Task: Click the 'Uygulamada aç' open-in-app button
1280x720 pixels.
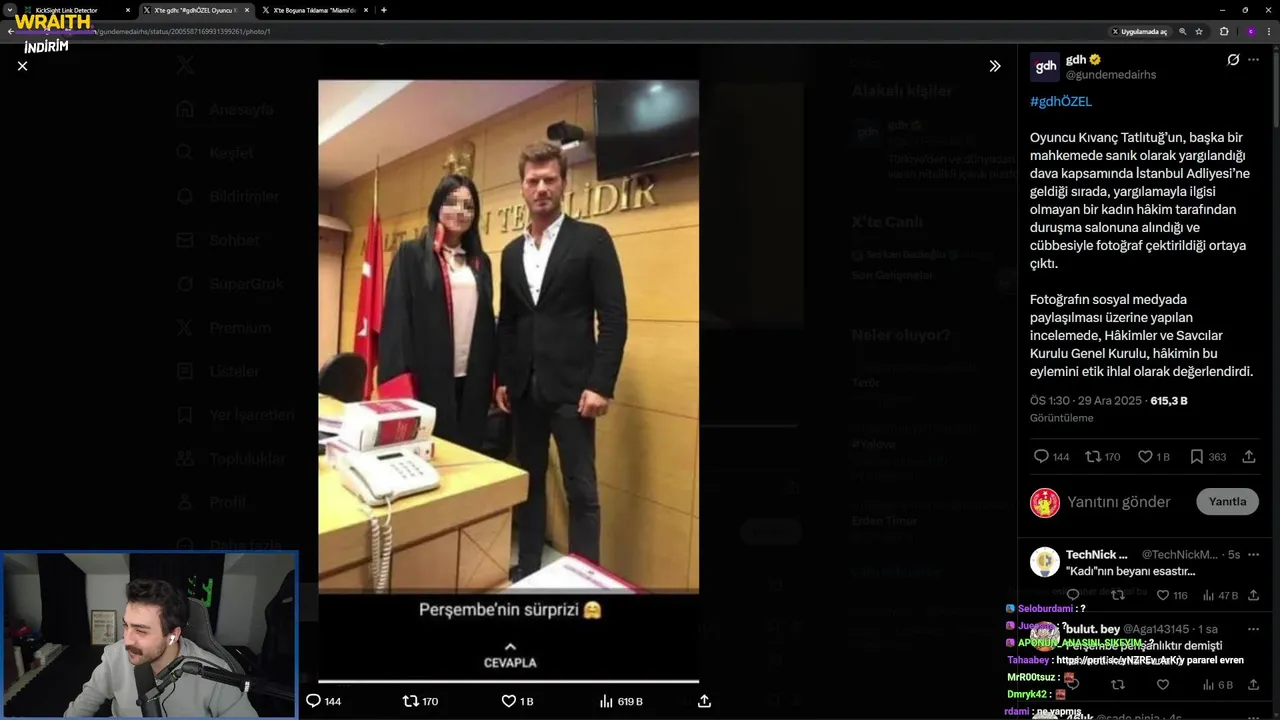Action: pos(1140,31)
